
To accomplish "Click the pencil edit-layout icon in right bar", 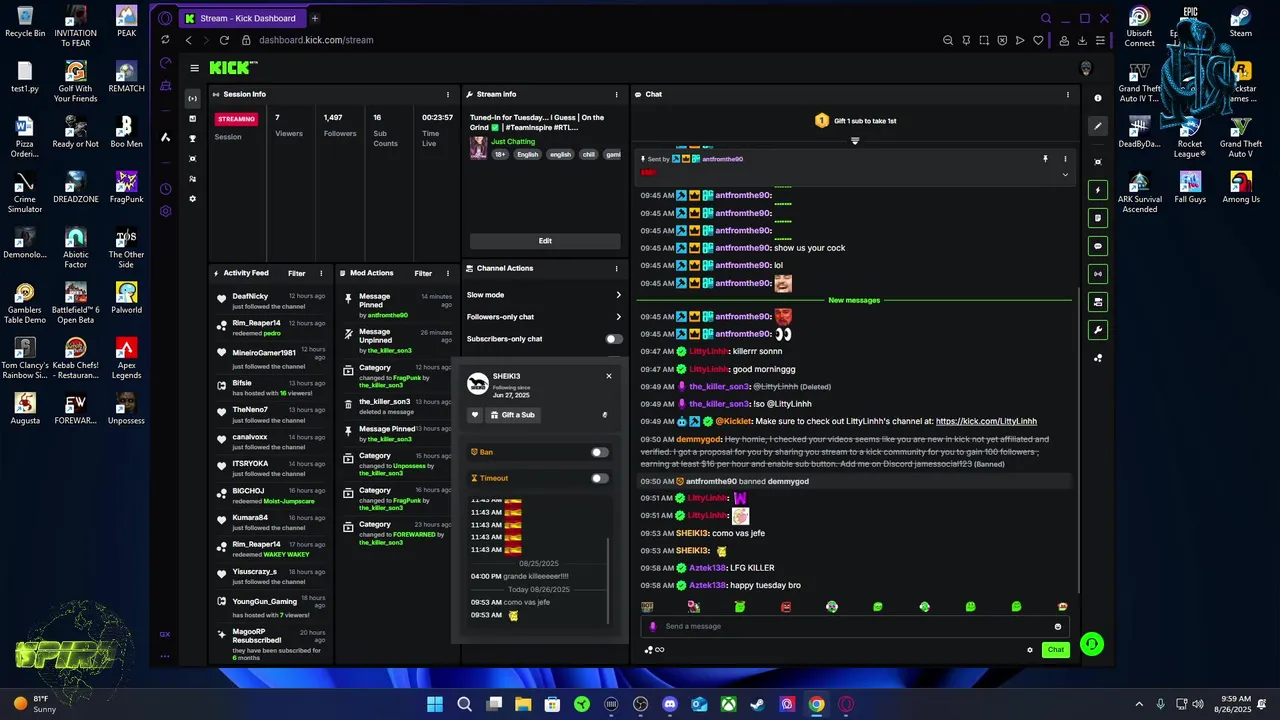I will tap(1098, 126).
